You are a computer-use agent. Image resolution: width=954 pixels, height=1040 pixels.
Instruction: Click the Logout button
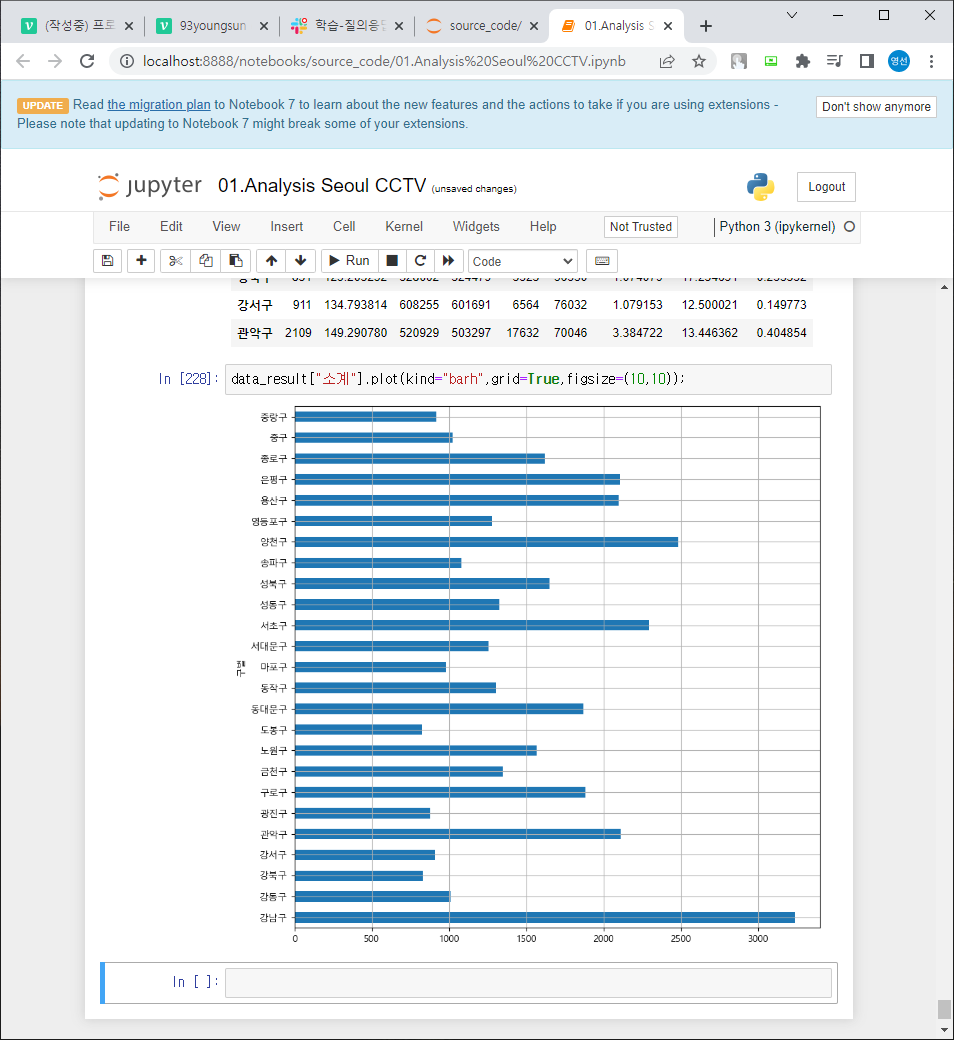click(x=827, y=187)
